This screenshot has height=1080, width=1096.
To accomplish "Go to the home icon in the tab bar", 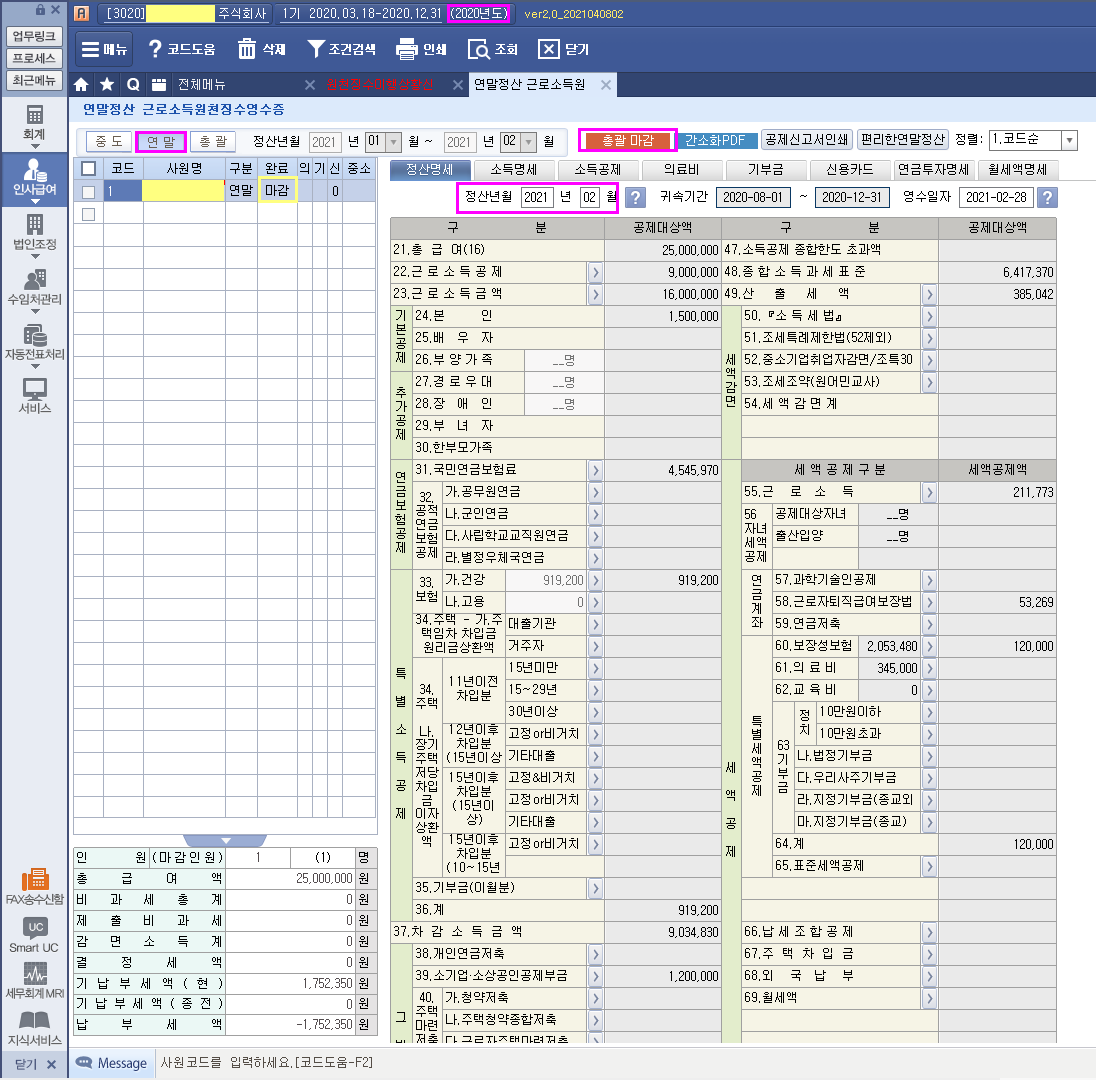I will [x=82, y=84].
